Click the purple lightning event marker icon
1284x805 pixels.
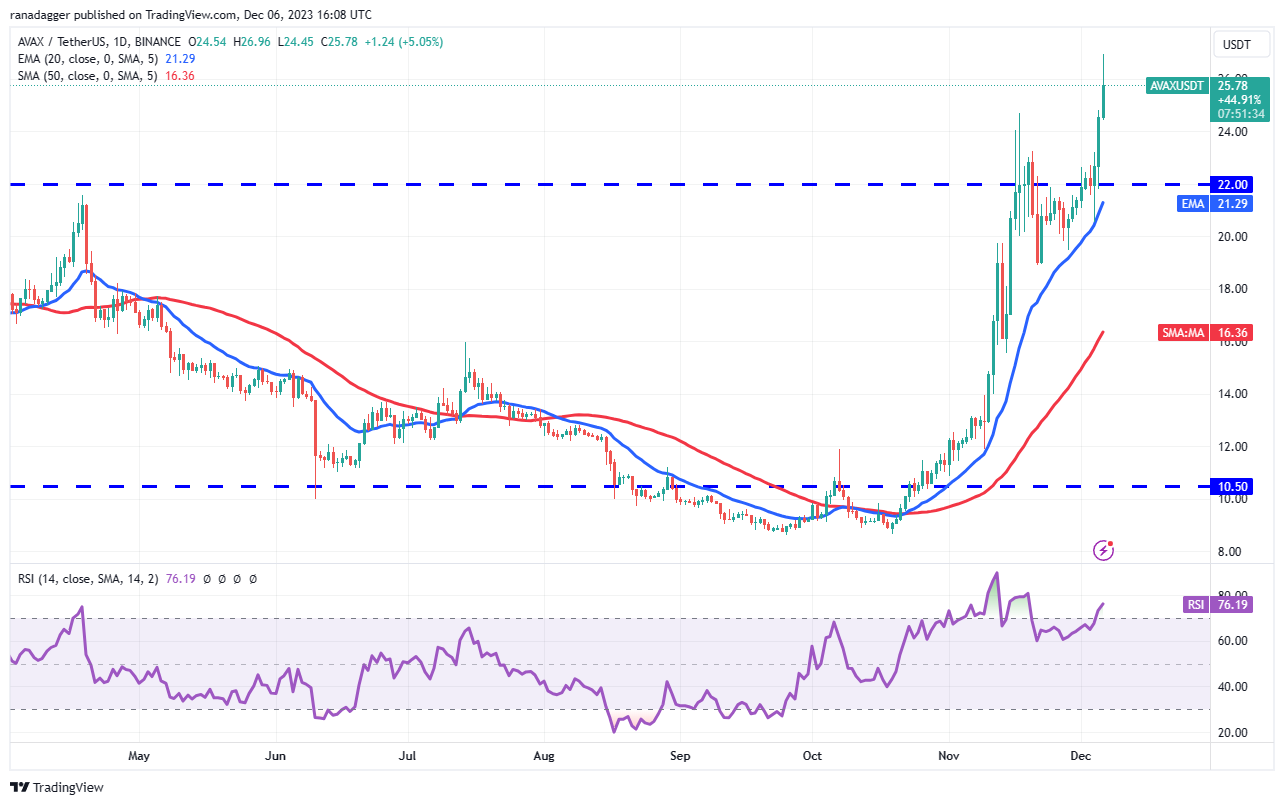pos(1103,549)
